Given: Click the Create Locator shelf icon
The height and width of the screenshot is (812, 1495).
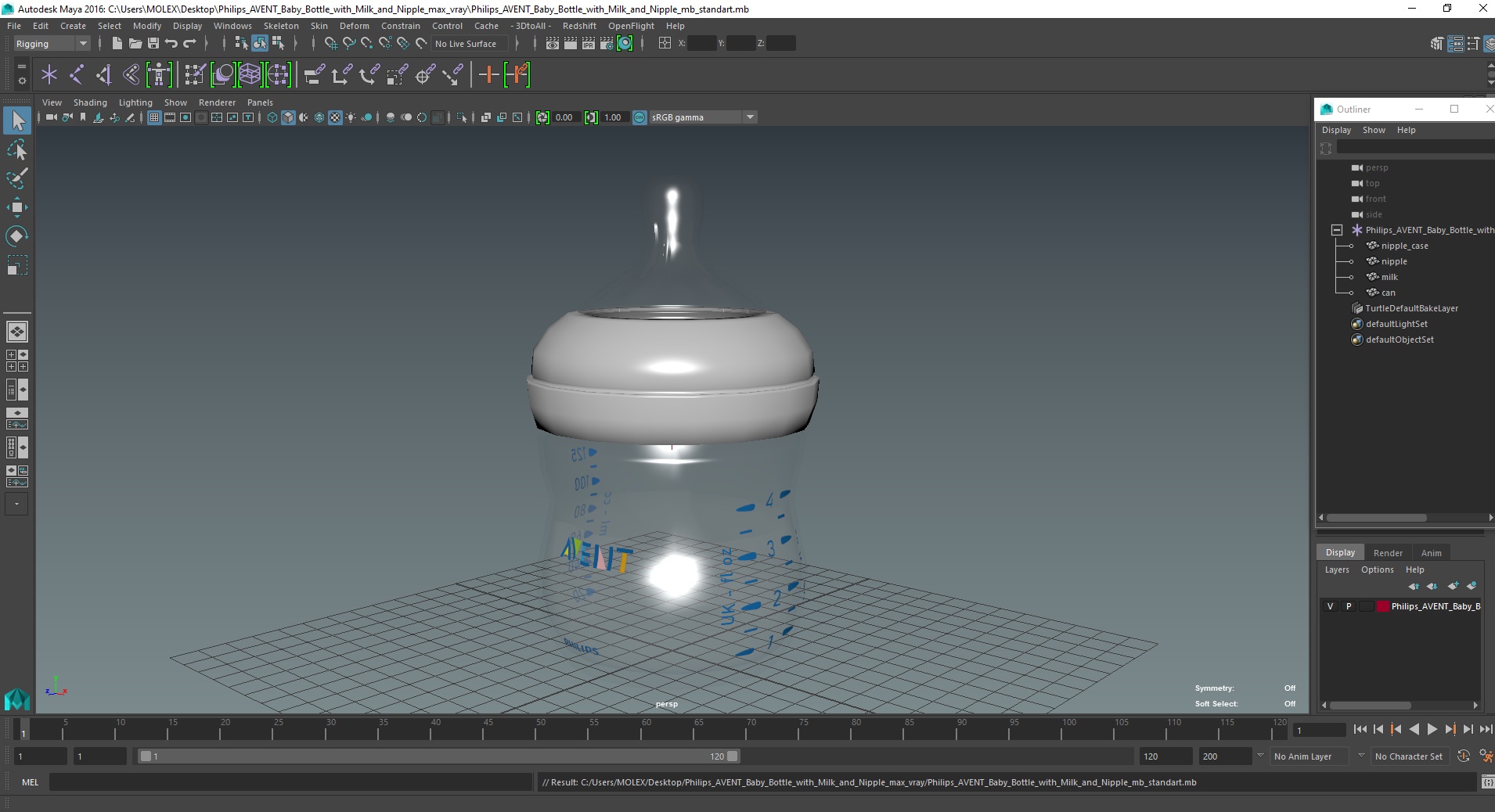Looking at the screenshot, I should [x=49, y=75].
